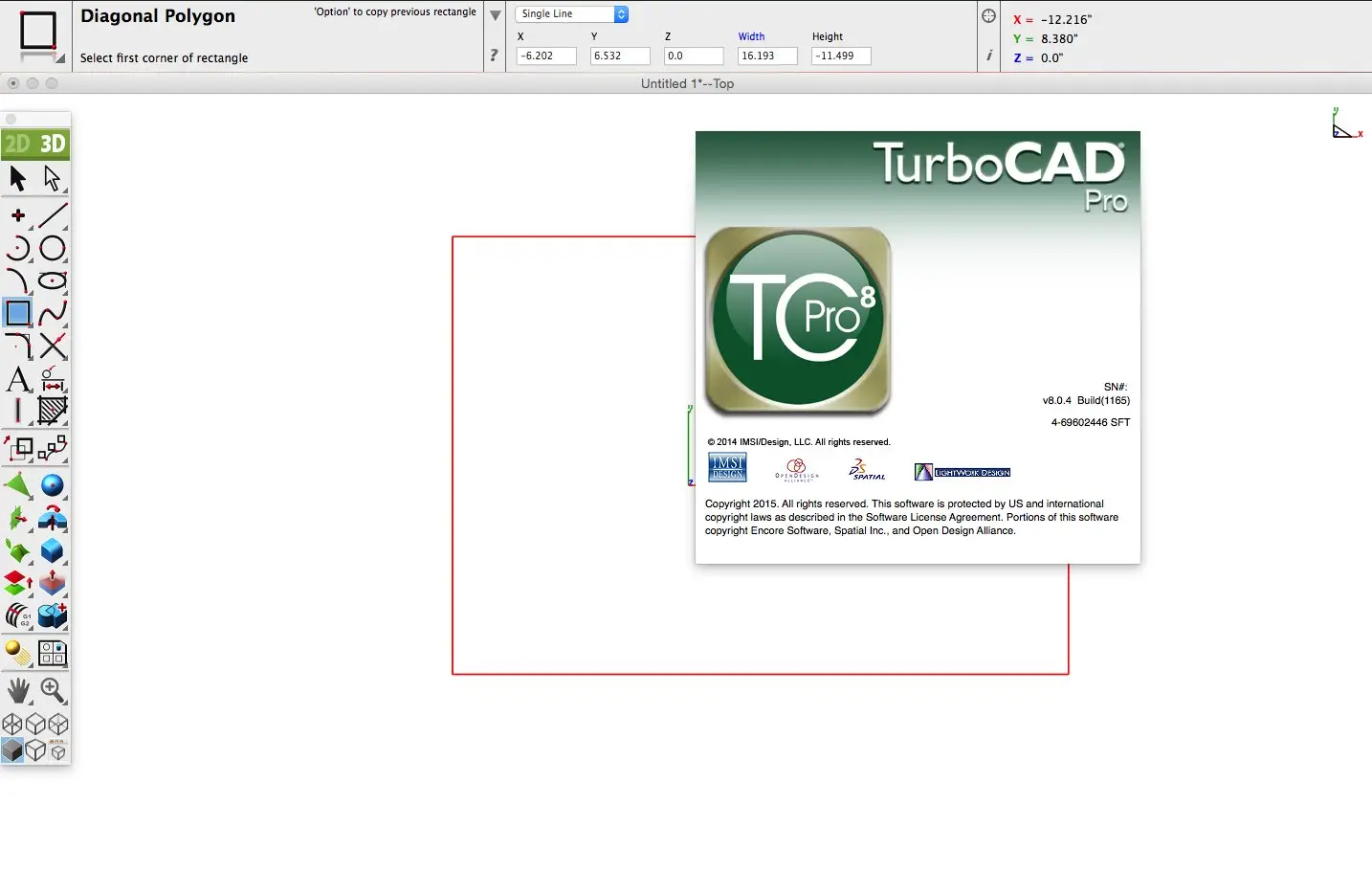This screenshot has height=872, width=1372.
Task: Select the gold sphere Render tool
Action: (18, 654)
